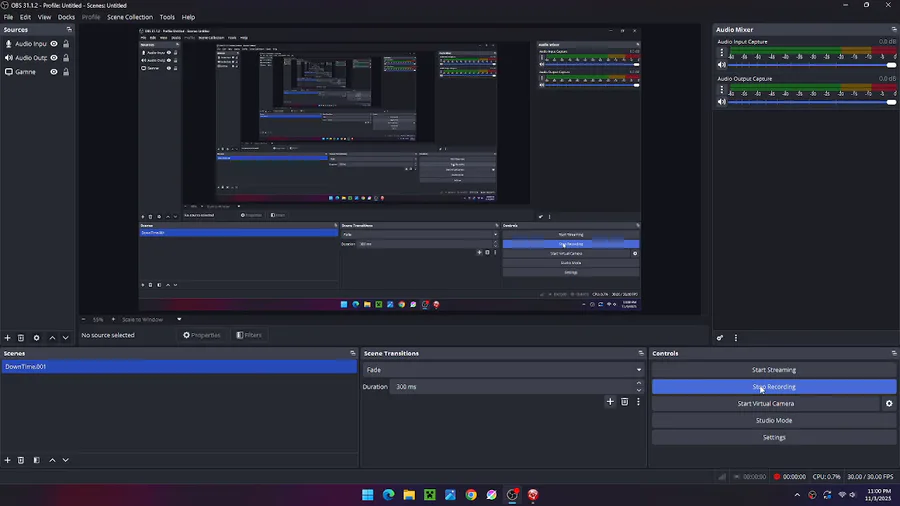The height and width of the screenshot is (506, 900).
Task: Lock the Game source
Action: point(66,72)
